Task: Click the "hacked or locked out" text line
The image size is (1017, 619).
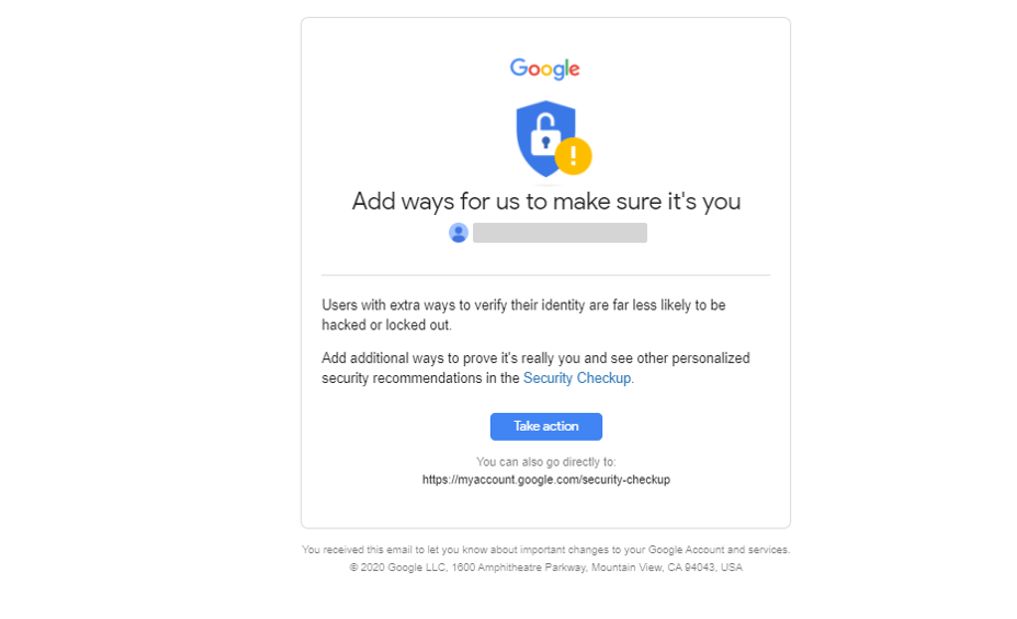Action: tap(387, 325)
